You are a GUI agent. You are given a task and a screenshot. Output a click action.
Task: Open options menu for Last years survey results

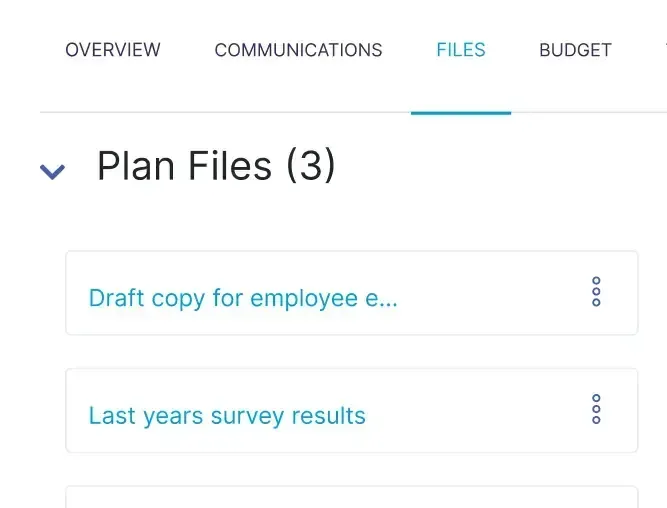coord(596,409)
